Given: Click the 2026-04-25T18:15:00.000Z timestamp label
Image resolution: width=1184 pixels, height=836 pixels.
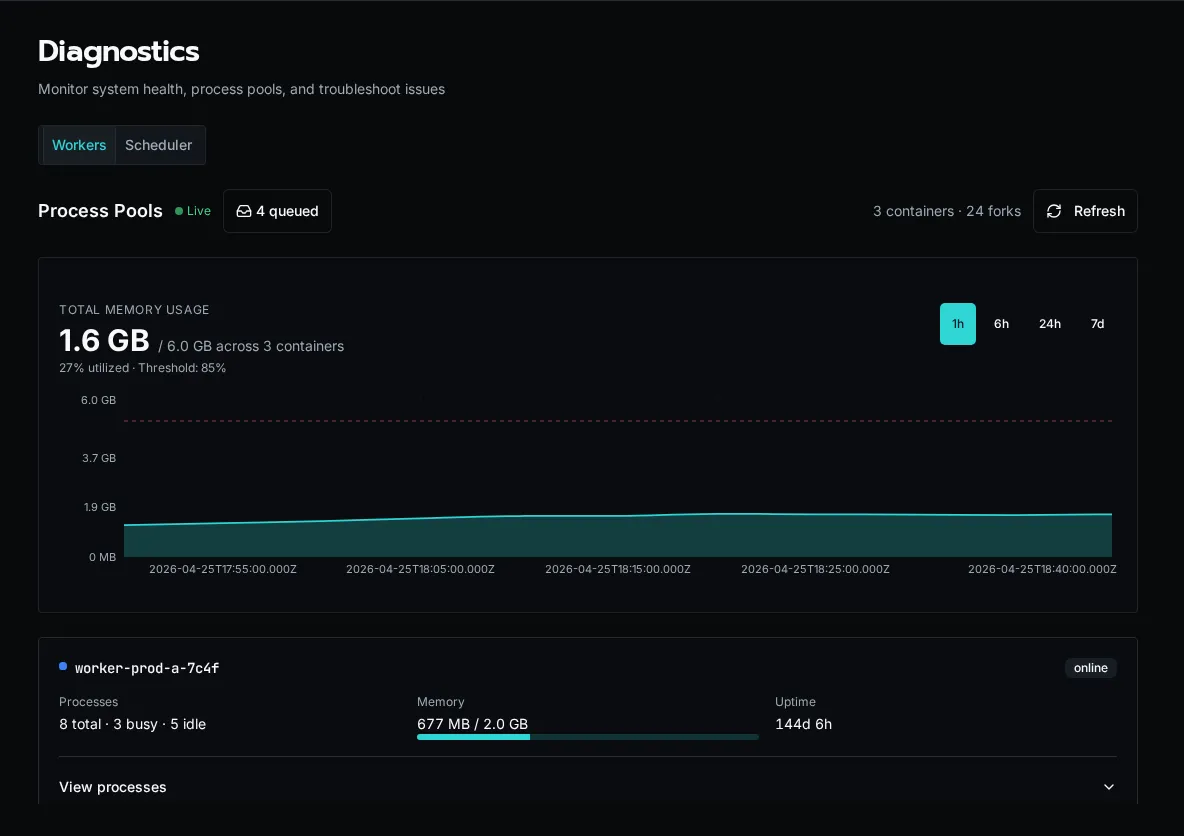Looking at the screenshot, I should click(x=618, y=569).
